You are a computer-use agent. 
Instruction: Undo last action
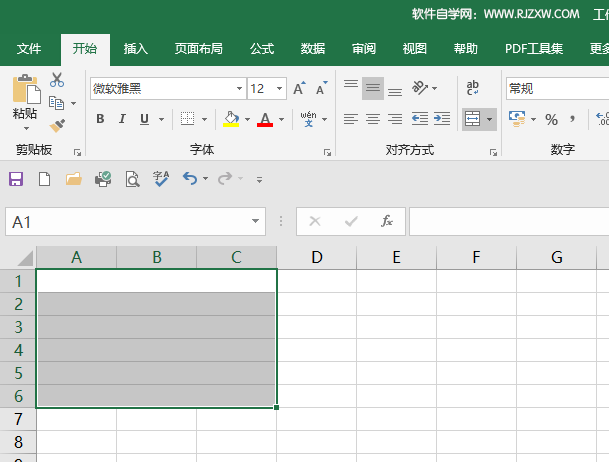click(190, 179)
